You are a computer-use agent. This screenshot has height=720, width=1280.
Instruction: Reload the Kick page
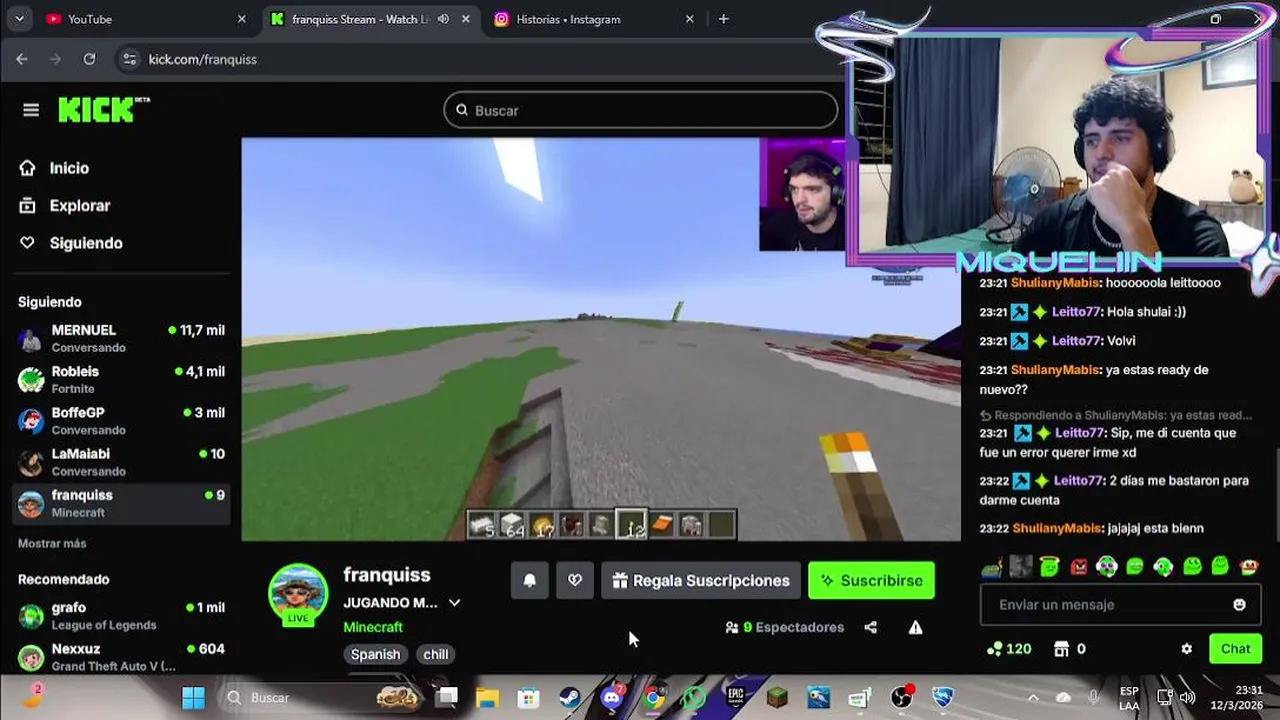click(89, 59)
